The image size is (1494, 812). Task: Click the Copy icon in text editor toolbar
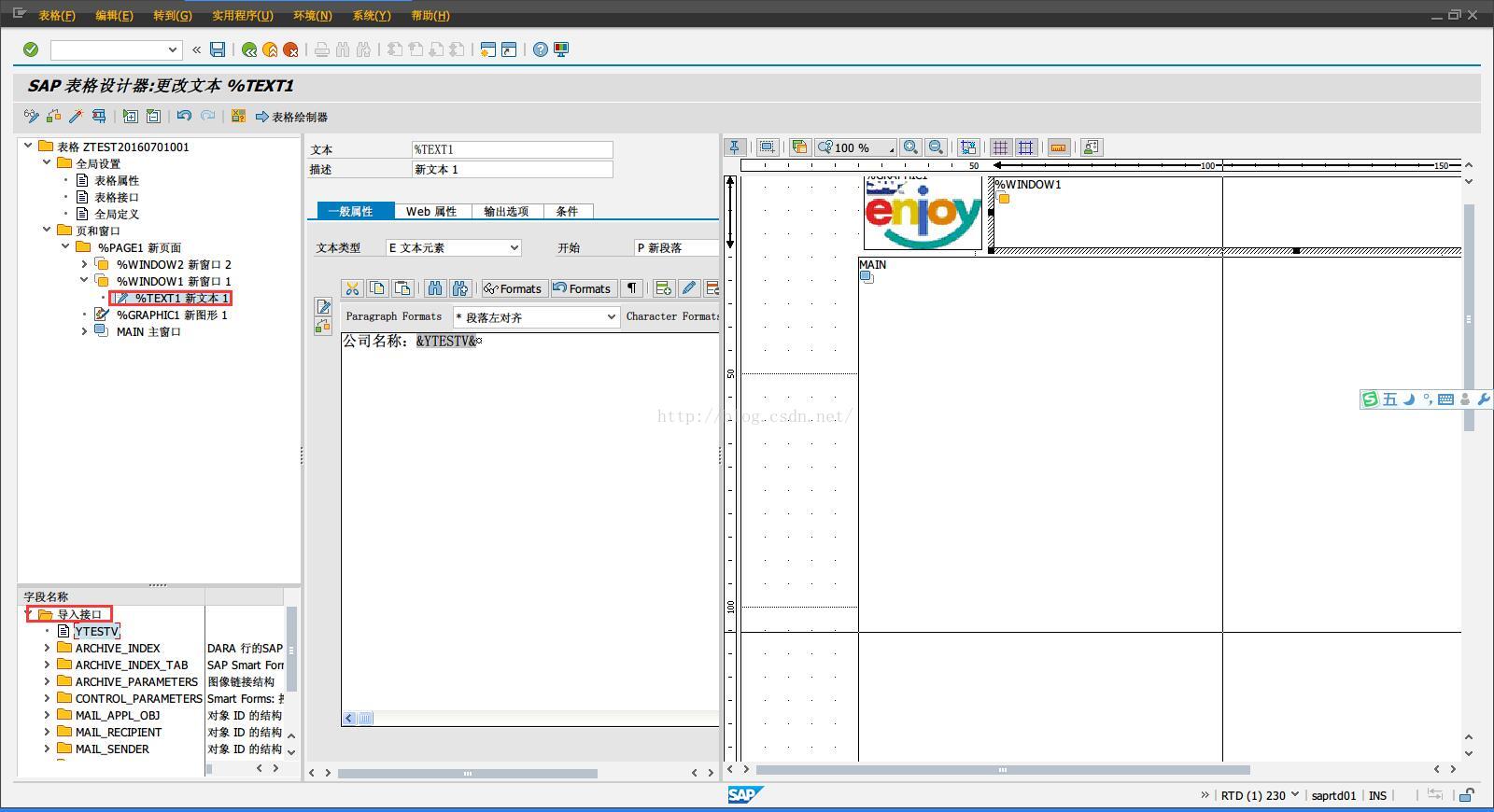tap(377, 288)
